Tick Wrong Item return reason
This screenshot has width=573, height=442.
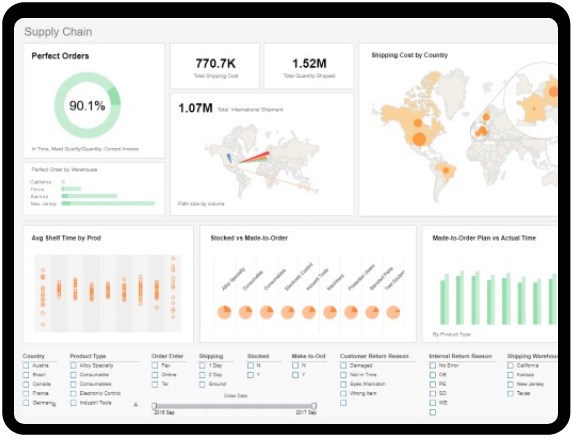click(344, 393)
